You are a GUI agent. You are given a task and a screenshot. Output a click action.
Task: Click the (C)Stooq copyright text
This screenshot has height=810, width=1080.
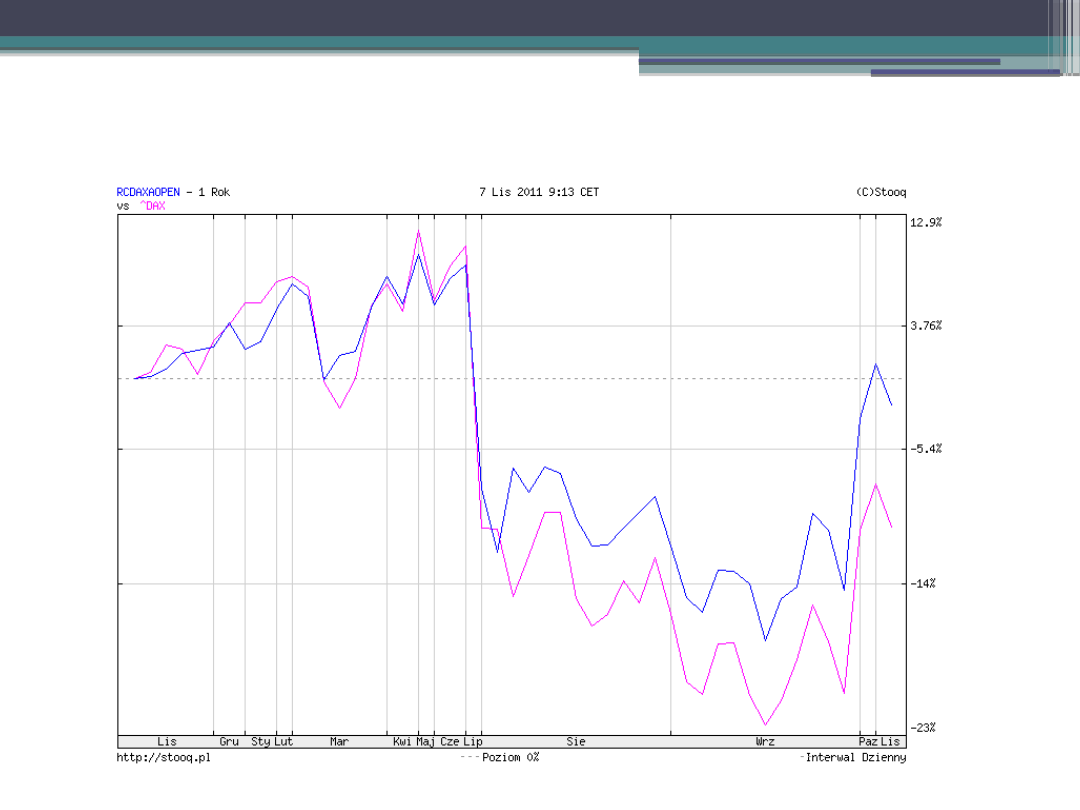tap(881, 192)
